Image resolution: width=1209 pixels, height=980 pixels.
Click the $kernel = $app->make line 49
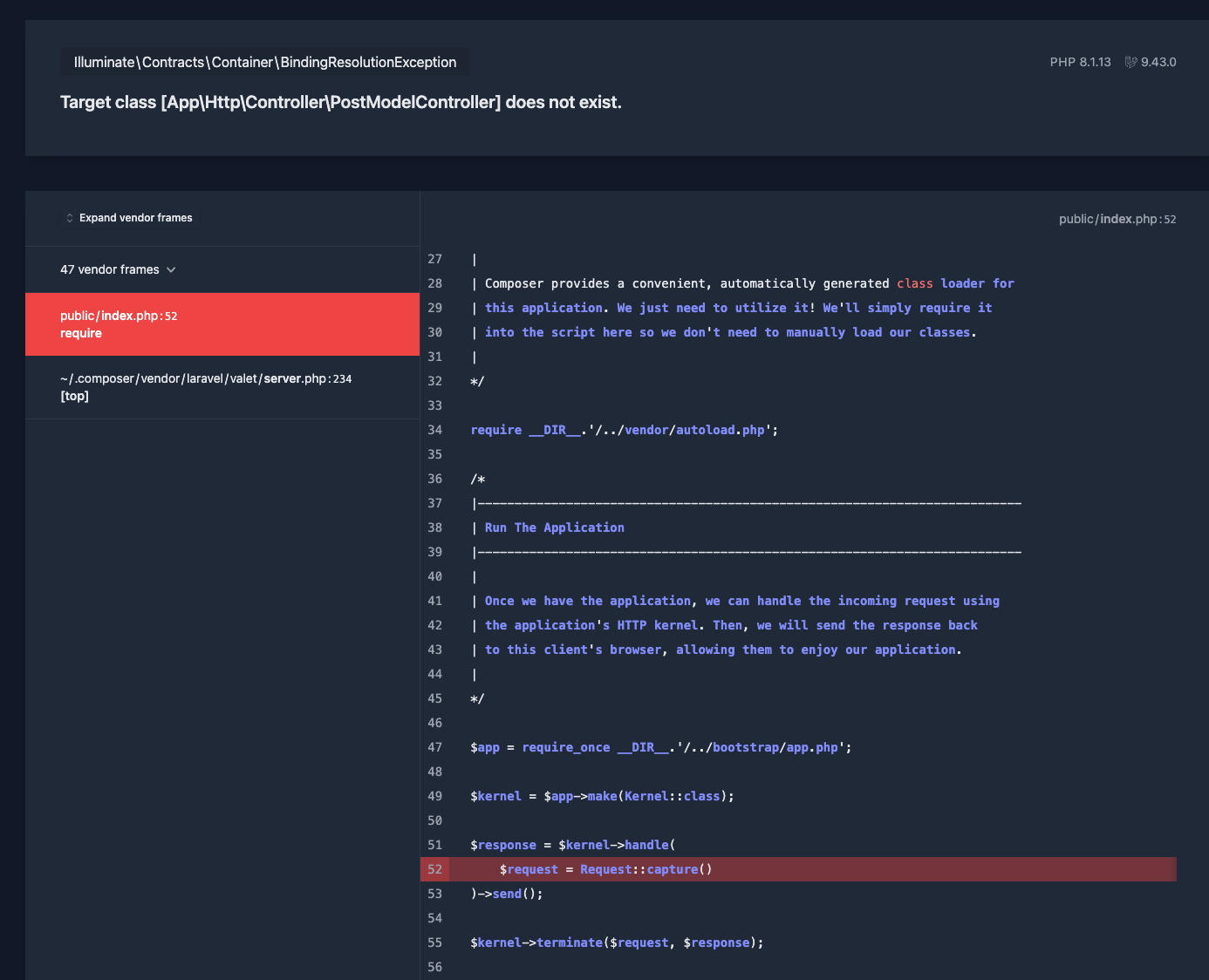click(602, 796)
